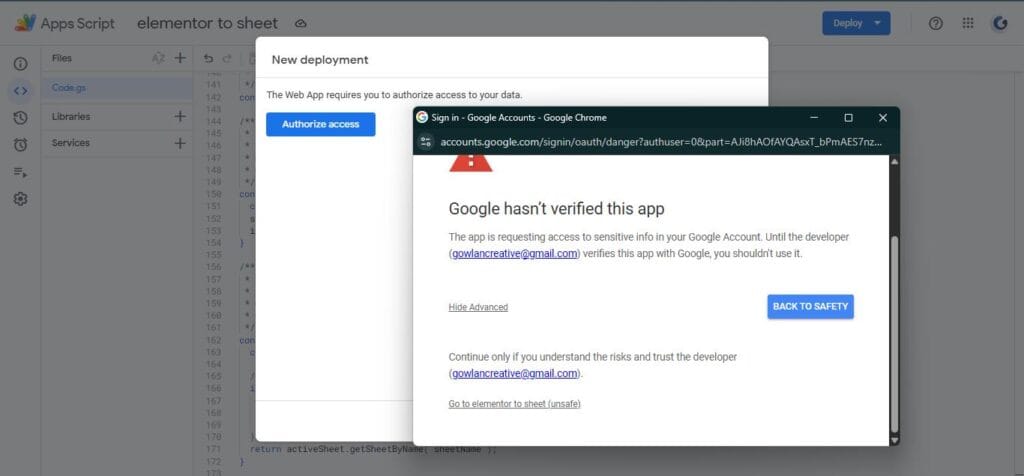Sort files alphabetically with A-Z icon
Screen dimensions: 1024x476
click(158, 59)
